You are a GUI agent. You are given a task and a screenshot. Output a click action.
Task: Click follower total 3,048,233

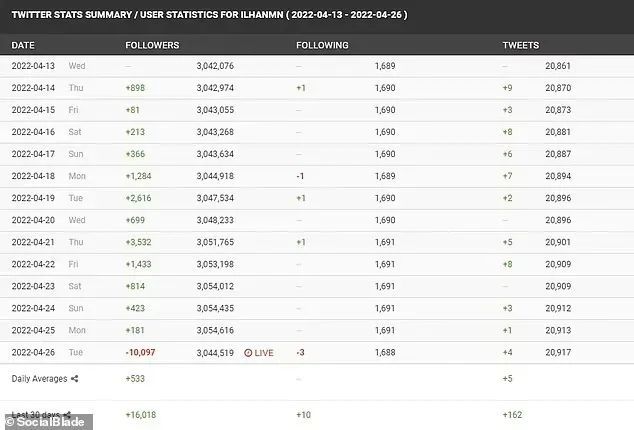coord(215,220)
